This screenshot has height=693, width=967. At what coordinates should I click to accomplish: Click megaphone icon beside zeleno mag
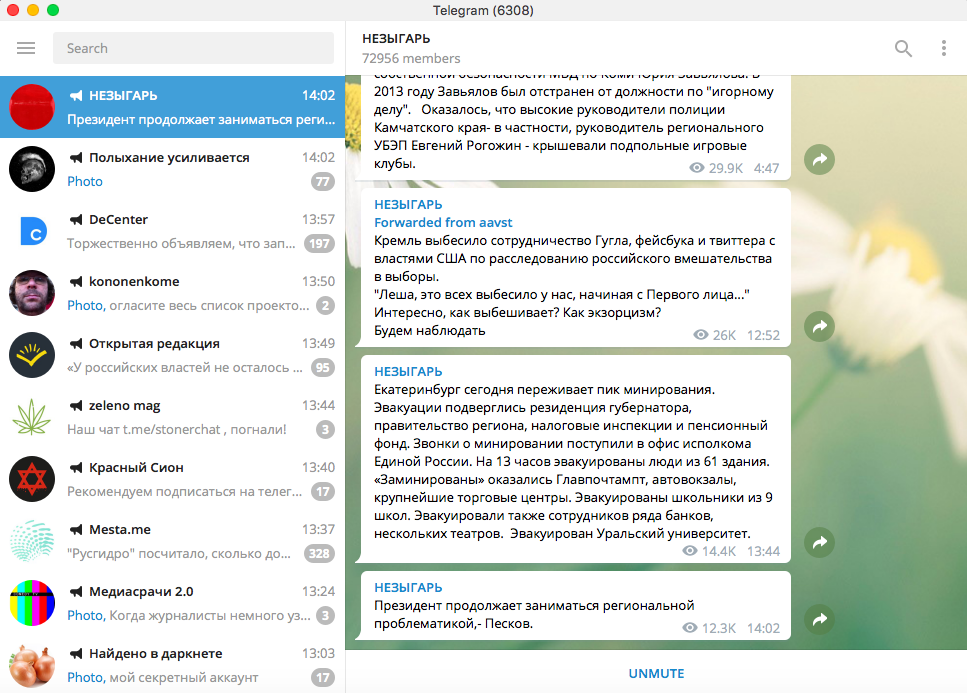76,406
